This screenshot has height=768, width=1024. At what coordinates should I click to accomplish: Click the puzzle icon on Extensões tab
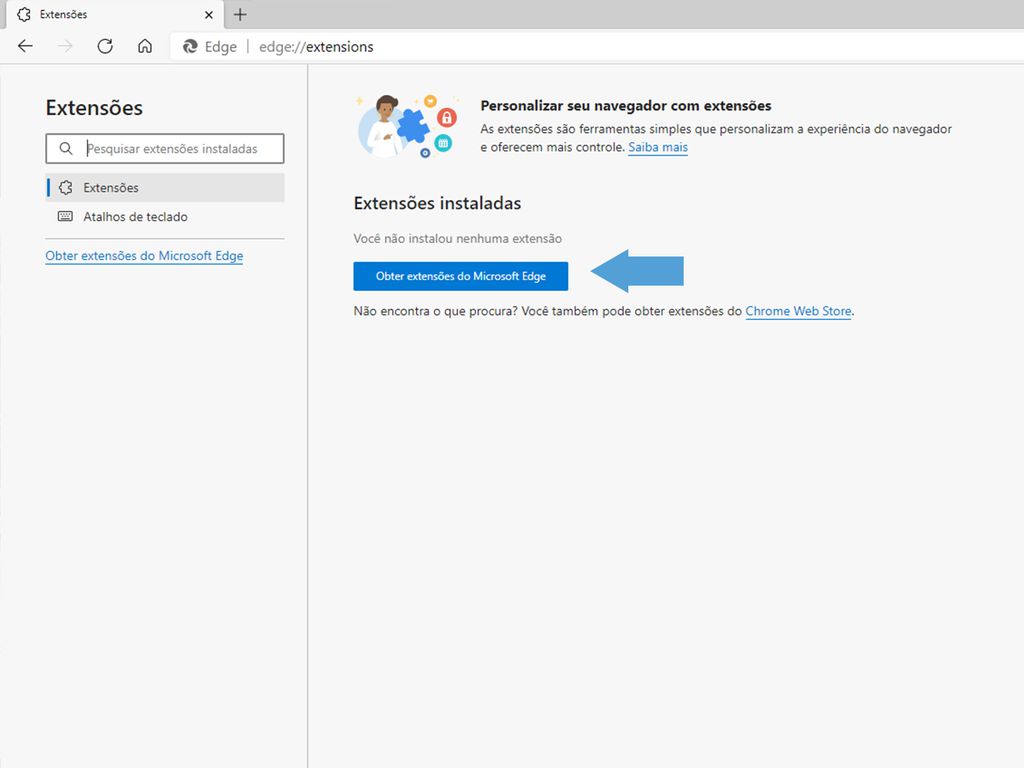click(24, 14)
